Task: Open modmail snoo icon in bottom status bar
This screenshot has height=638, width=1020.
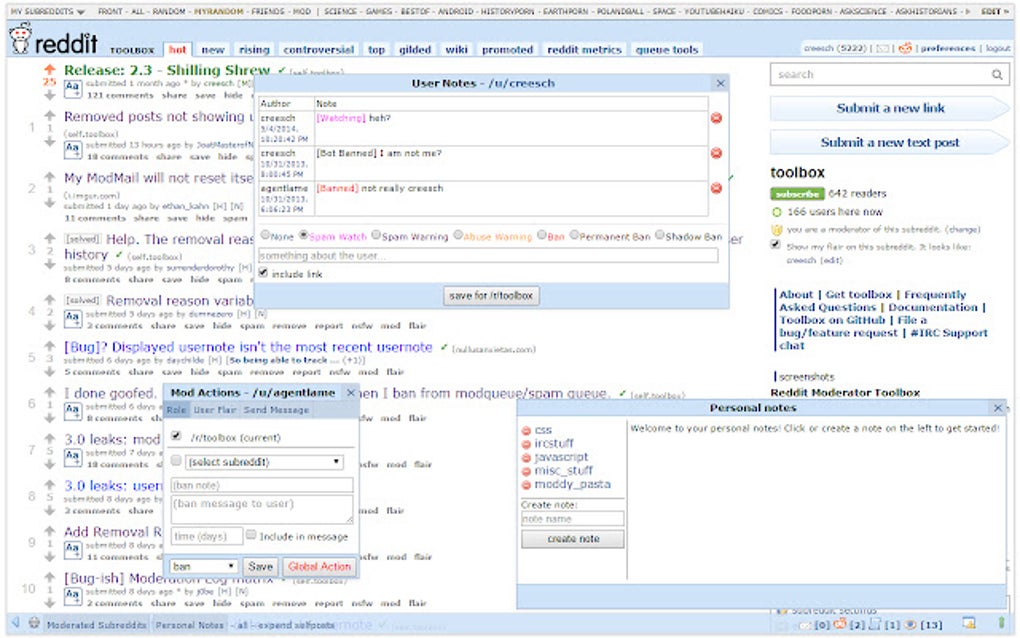Action: click(x=840, y=624)
